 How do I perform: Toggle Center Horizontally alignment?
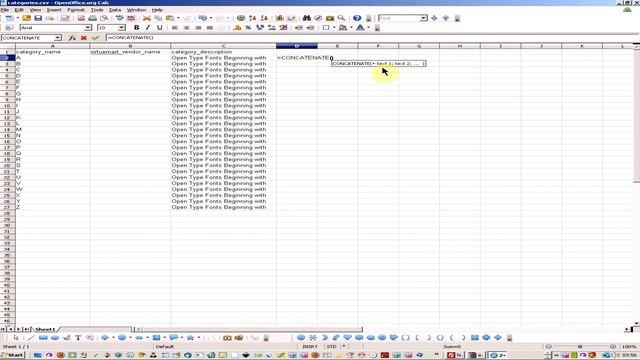coord(187,28)
